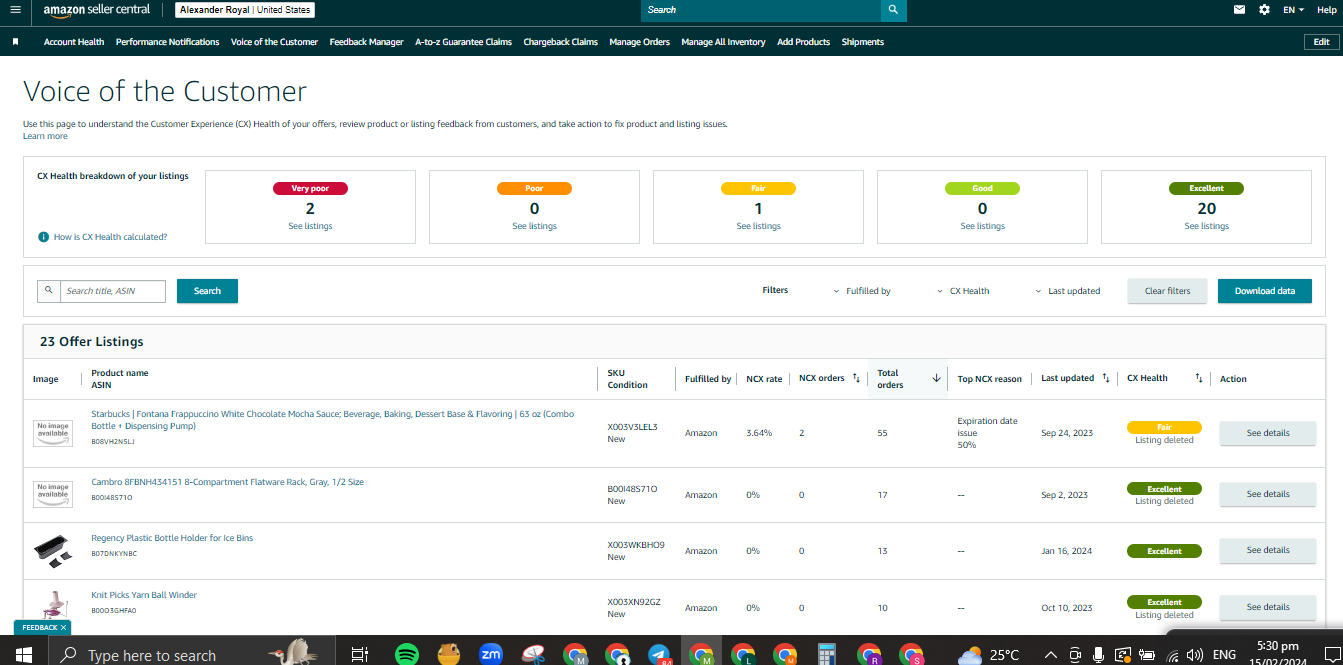Viewport: 1343px width, 665px height.
Task: Open the EN language dropdown
Action: [x=1294, y=9]
